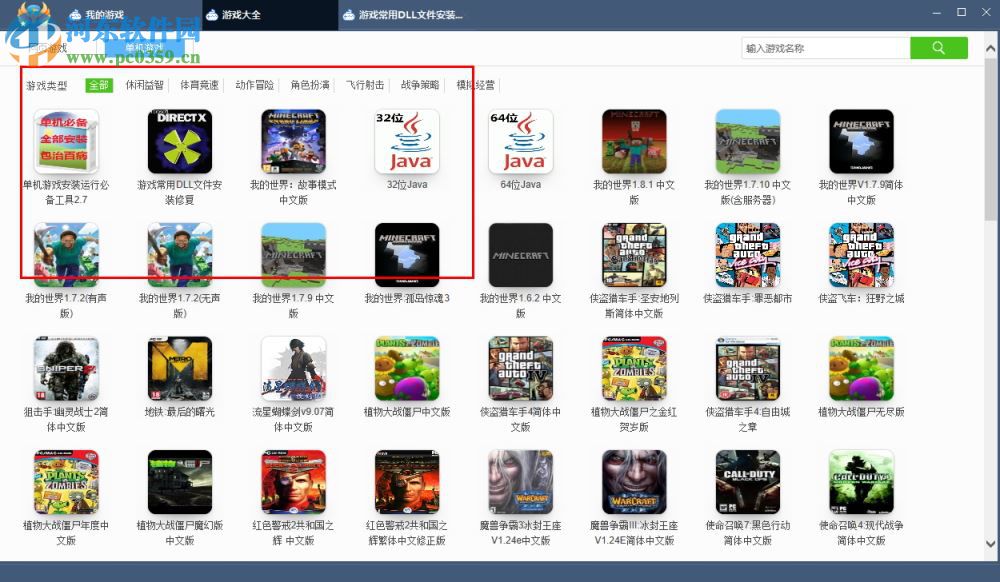Select 我的世界V1.7.9简体中文版 icon
This screenshot has width=1000, height=582.
861,142
